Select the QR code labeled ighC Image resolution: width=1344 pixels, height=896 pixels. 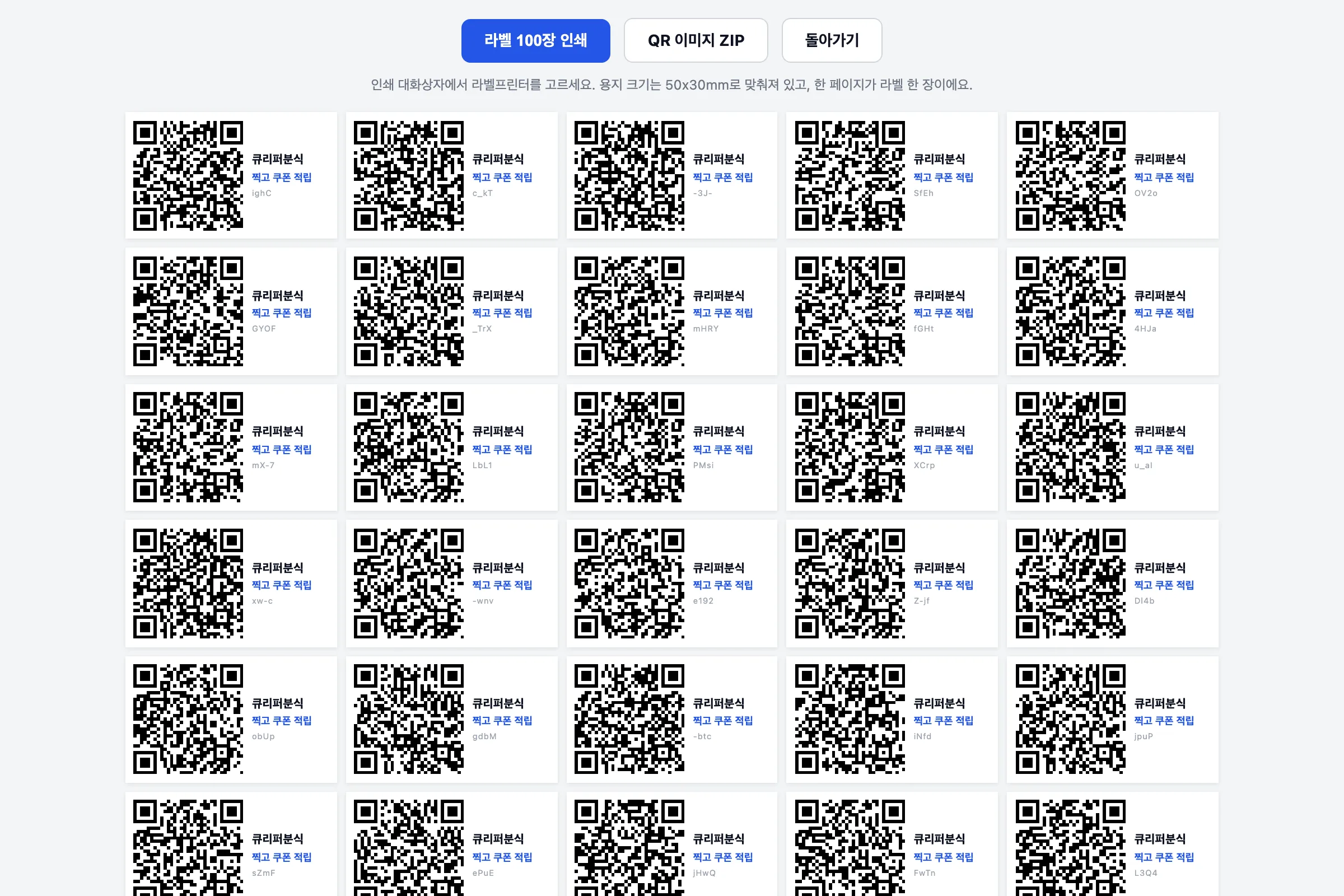coord(188,175)
